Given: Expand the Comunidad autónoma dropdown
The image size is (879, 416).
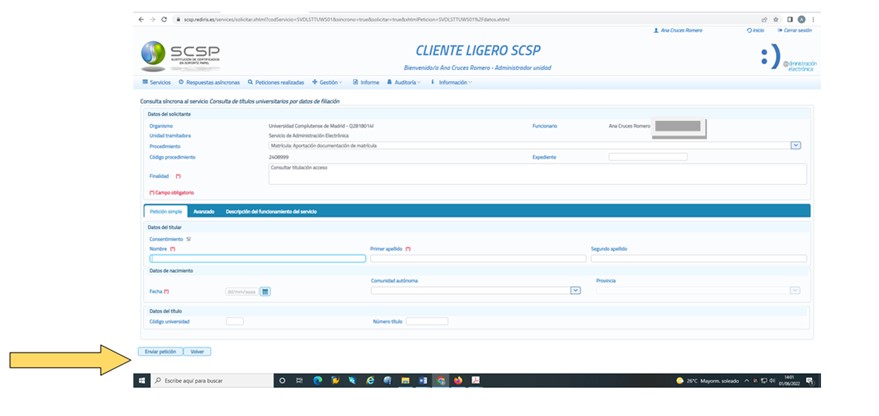Looking at the screenshot, I should coord(575,291).
